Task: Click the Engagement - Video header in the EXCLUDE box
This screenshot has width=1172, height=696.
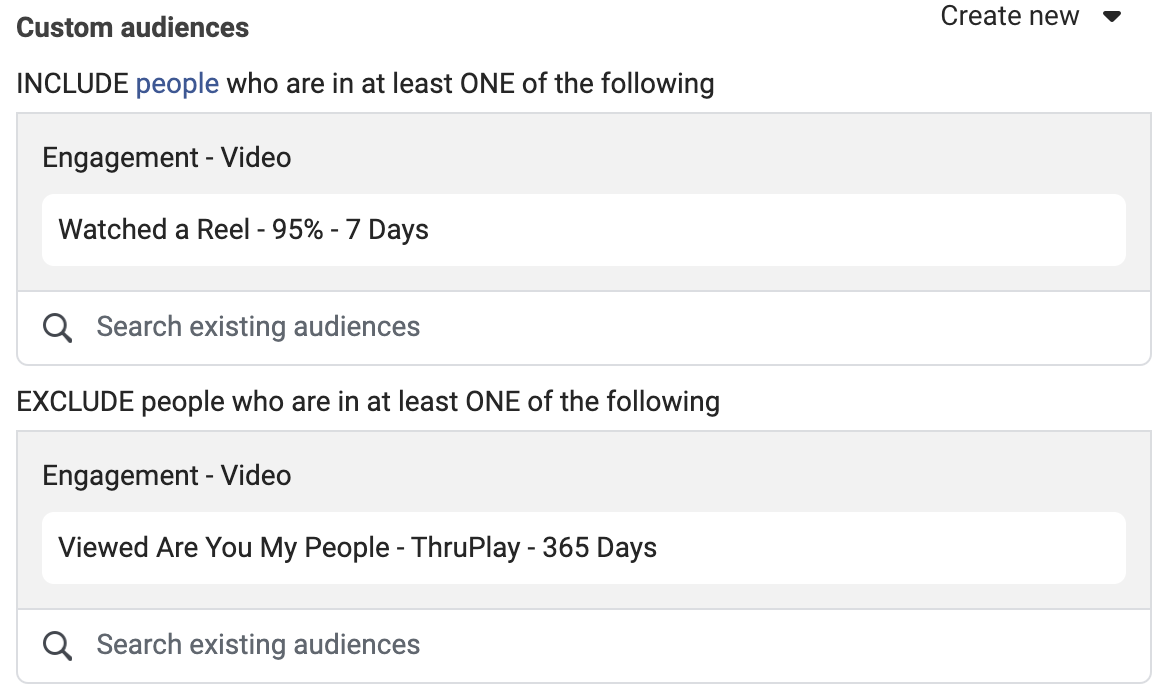Action: click(167, 475)
